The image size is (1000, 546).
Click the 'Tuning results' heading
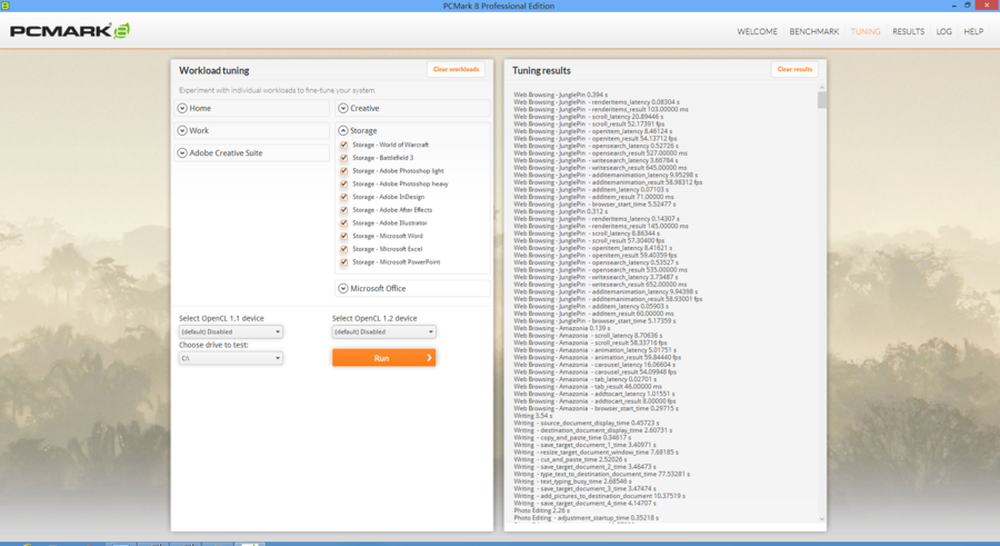[x=541, y=70]
